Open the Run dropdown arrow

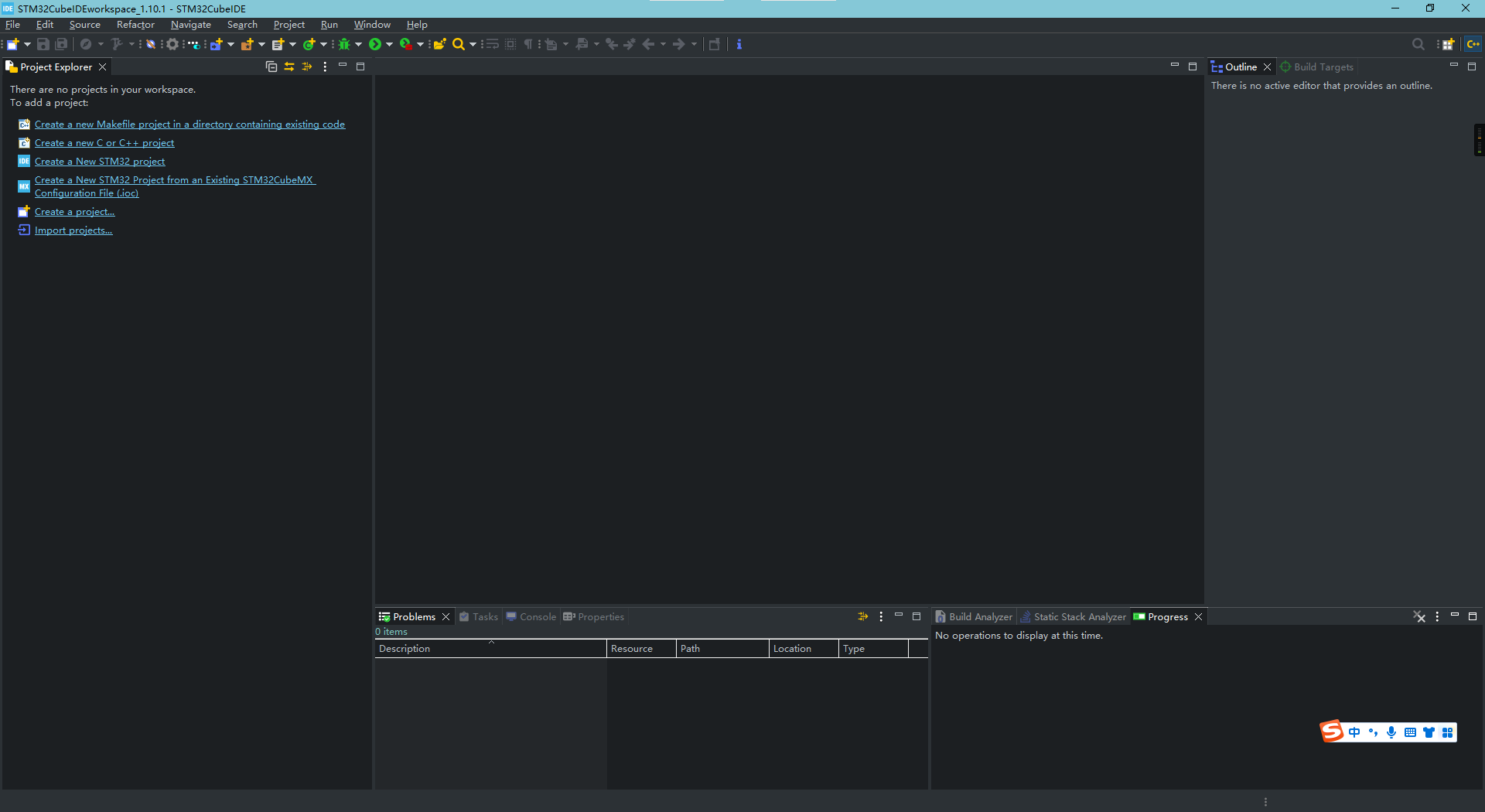pyautogui.click(x=391, y=44)
